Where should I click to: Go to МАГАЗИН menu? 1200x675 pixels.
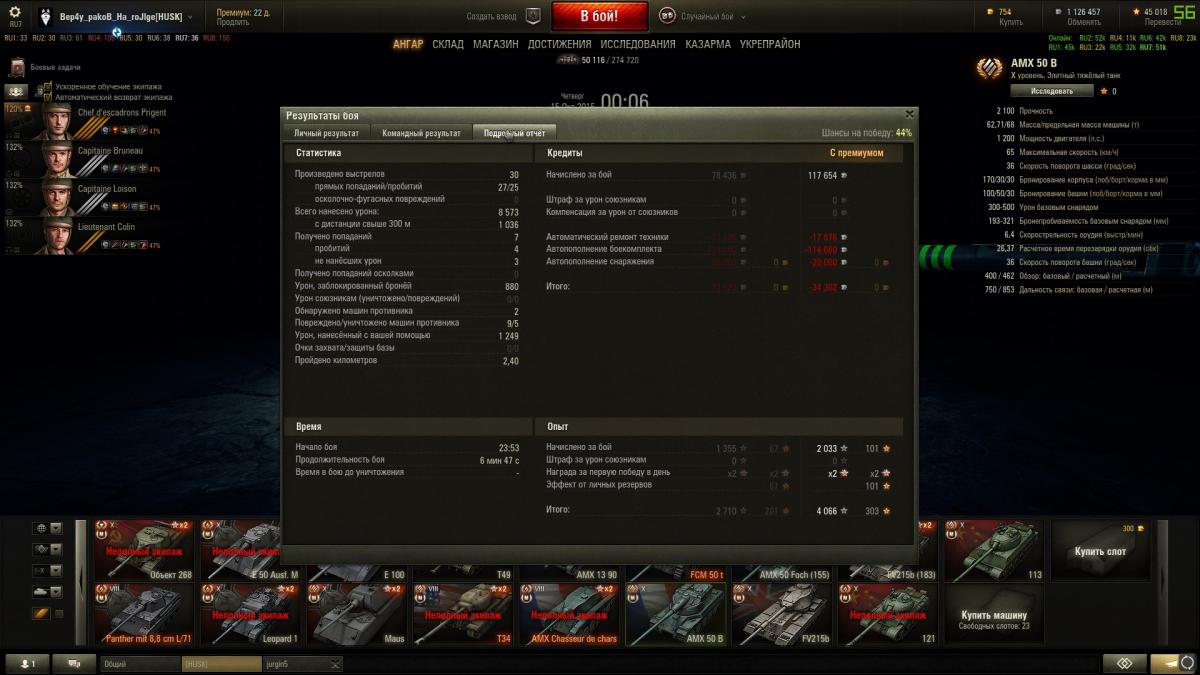tap(496, 45)
